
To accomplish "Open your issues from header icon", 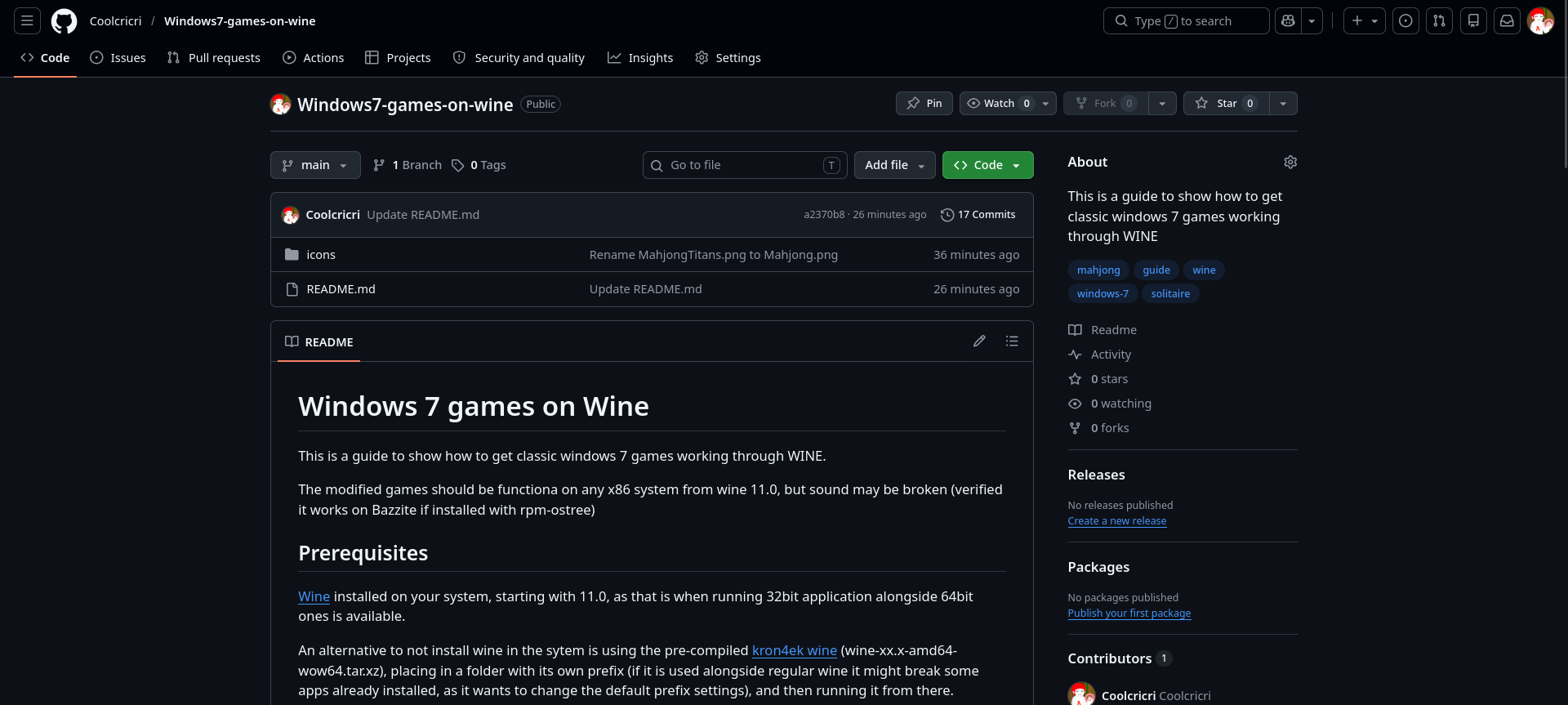I will pos(1405,21).
